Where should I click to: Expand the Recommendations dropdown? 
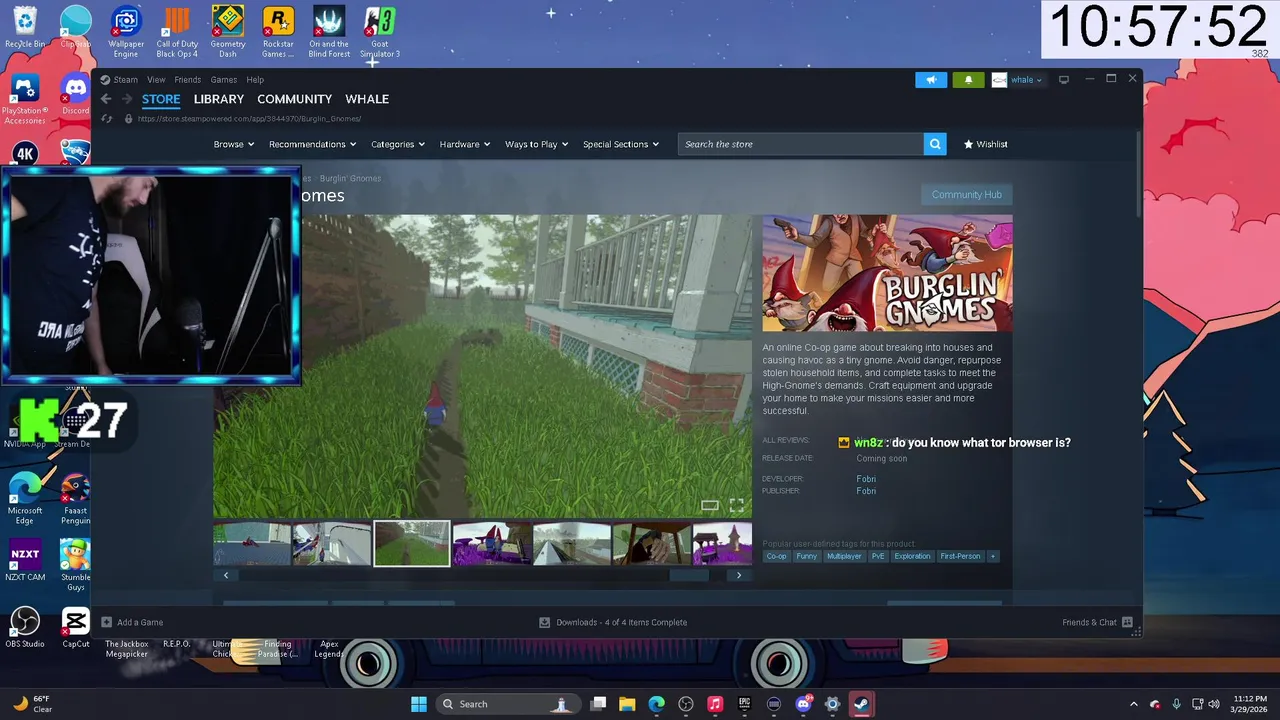click(312, 144)
